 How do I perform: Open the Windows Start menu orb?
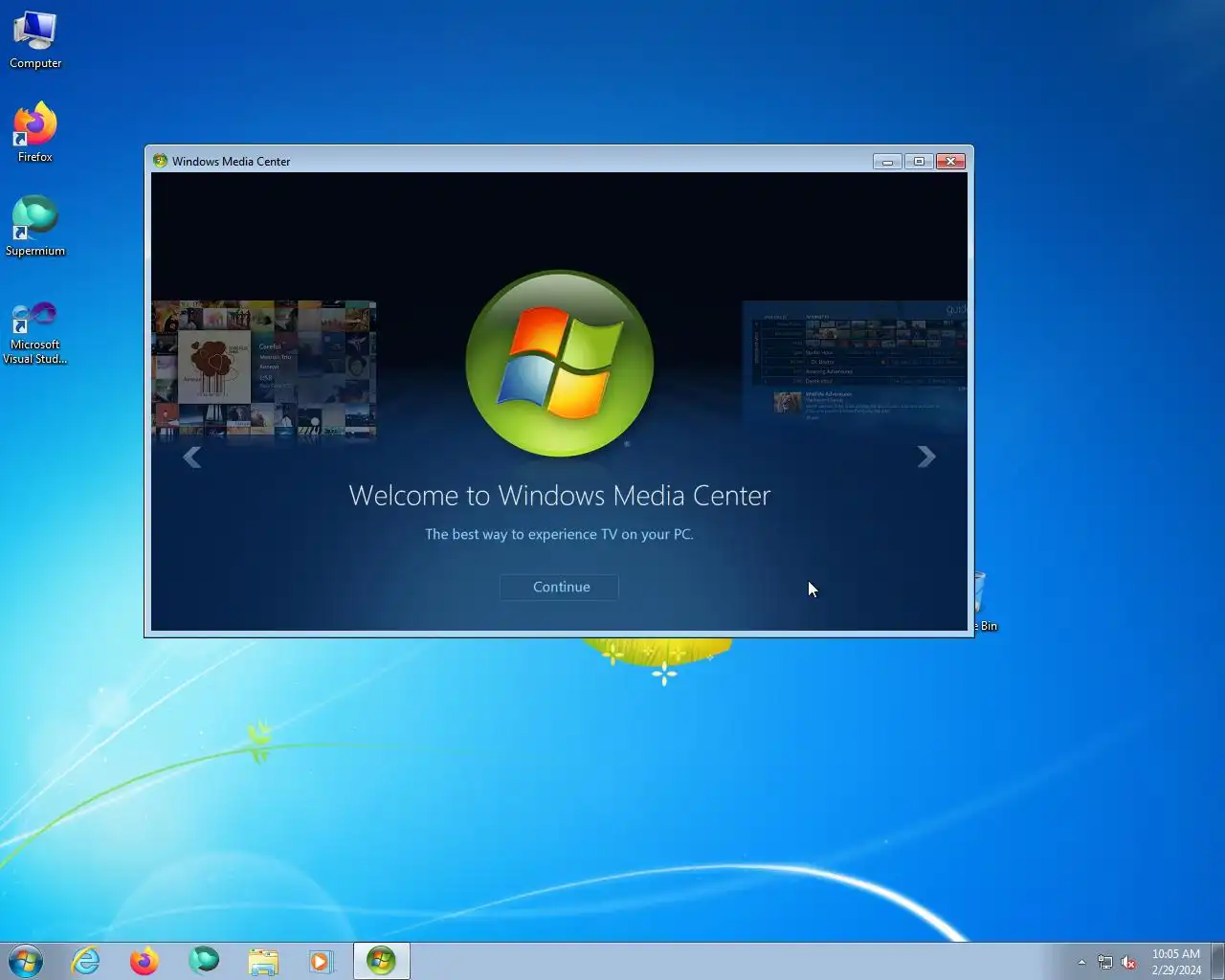pos(26,961)
